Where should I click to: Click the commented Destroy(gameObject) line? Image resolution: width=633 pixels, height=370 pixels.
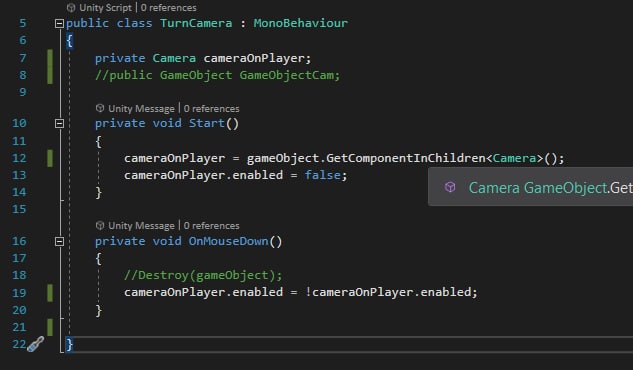(x=203, y=275)
